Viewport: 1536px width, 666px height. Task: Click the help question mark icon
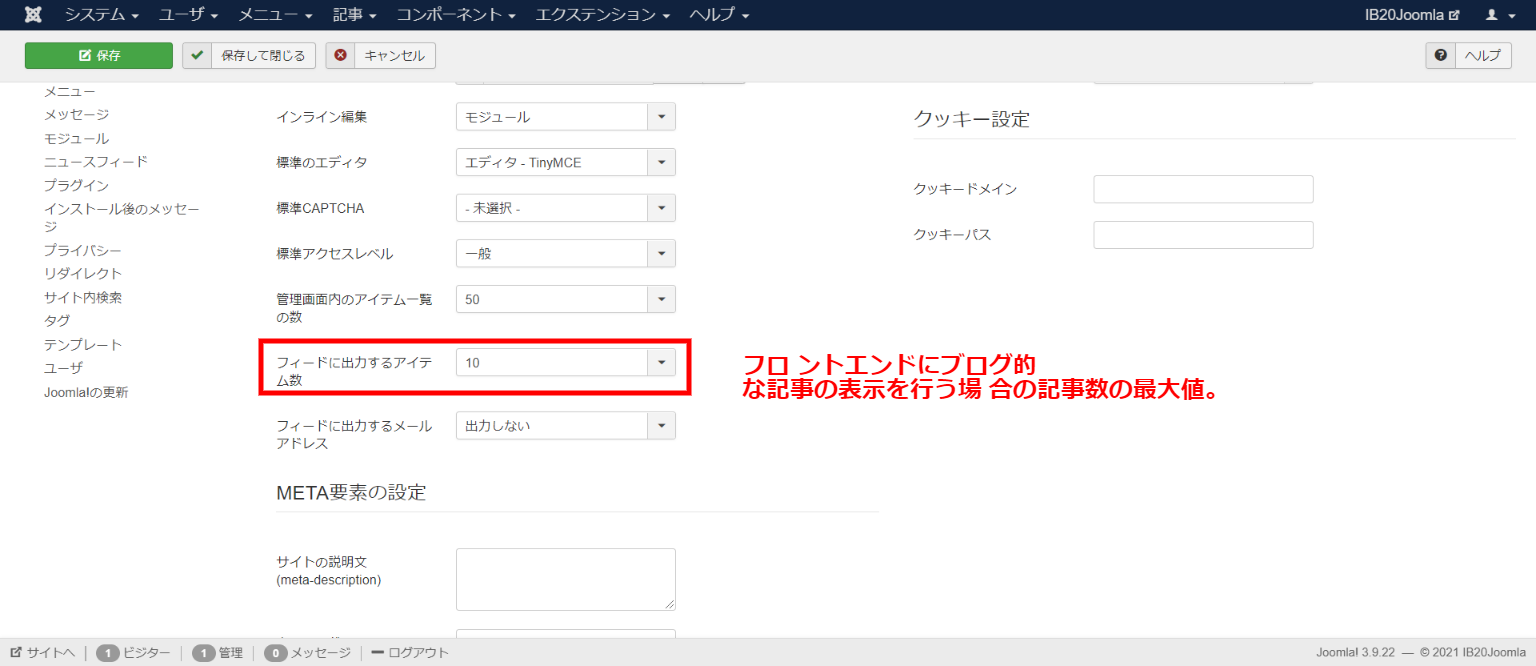click(1440, 56)
